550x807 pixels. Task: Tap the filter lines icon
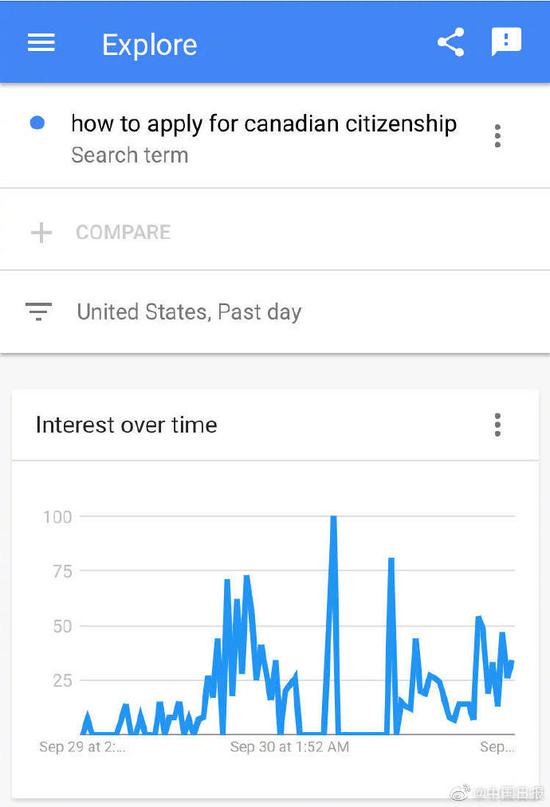39,312
